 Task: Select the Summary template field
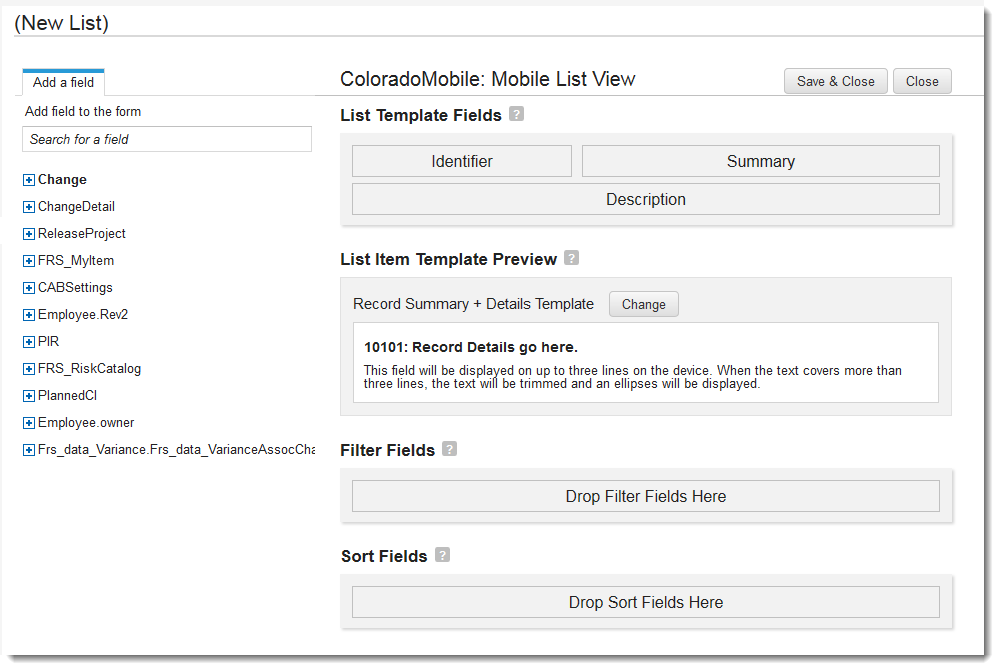click(x=760, y=161)
